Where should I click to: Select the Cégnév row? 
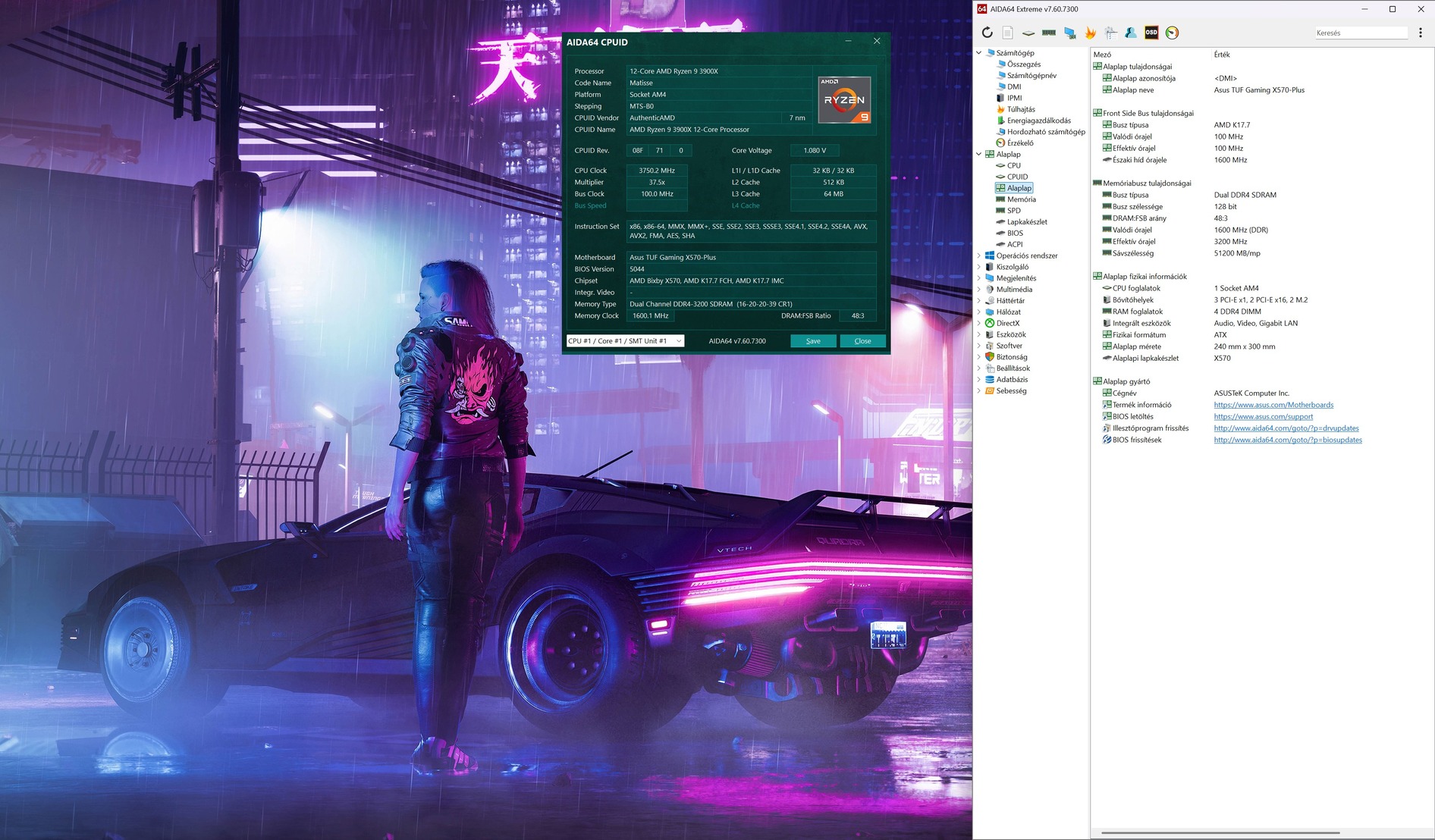1263,393
